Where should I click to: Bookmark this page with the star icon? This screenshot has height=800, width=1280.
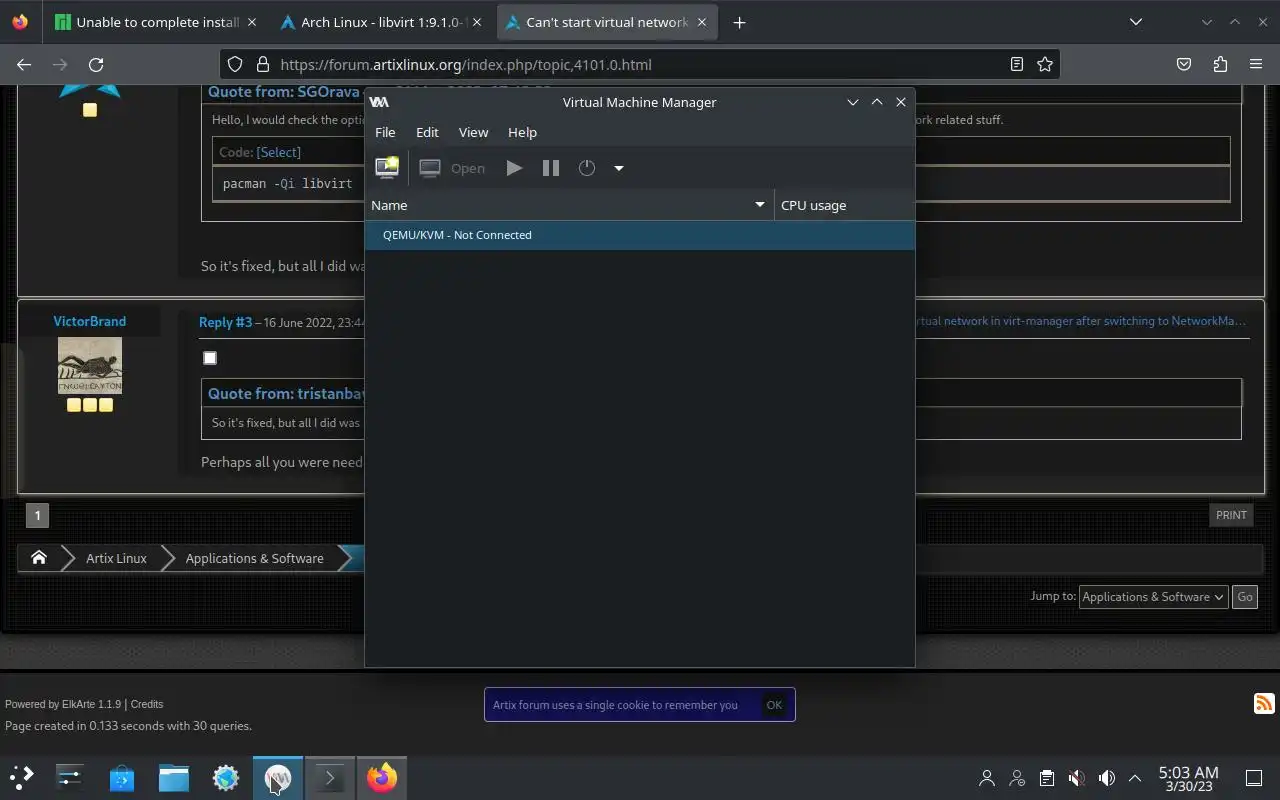[1045, 64]
